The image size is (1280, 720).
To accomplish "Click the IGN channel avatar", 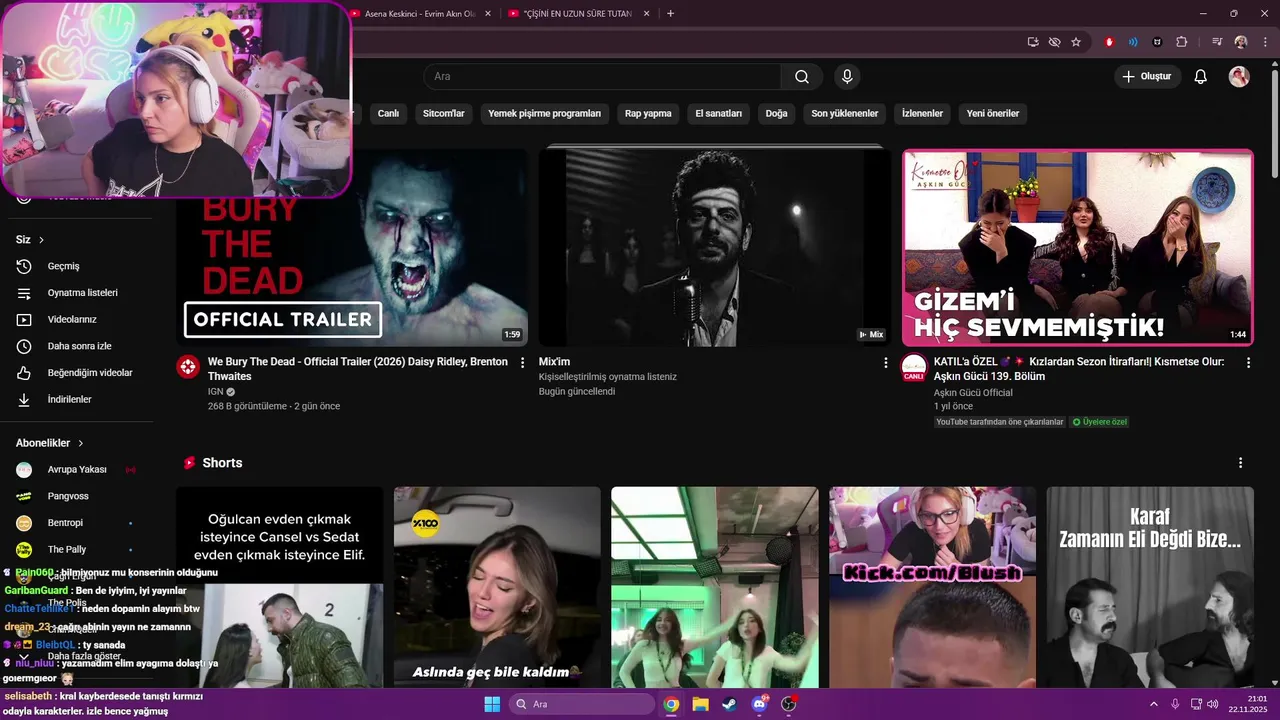I will [188, 367].
